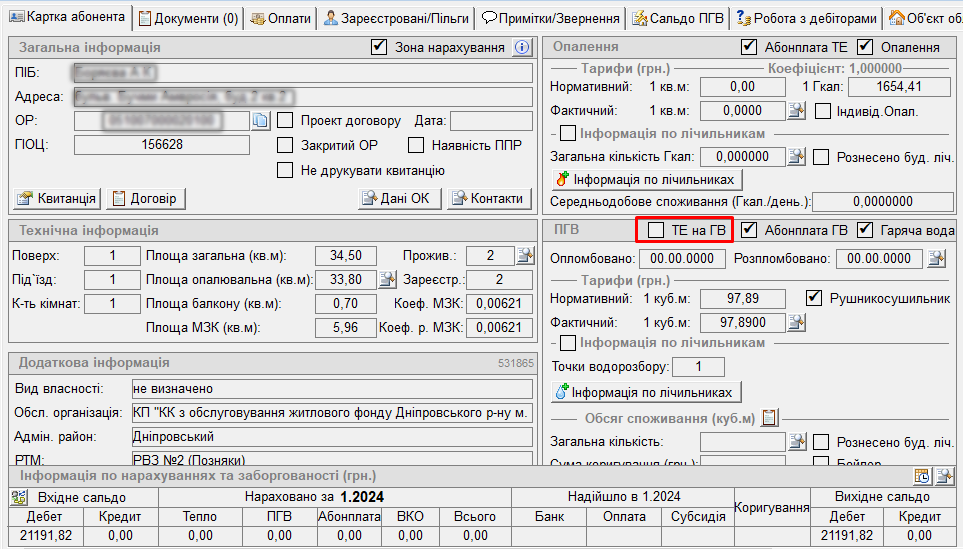Check Не друкувати квитанцію option

pos(285,170)
